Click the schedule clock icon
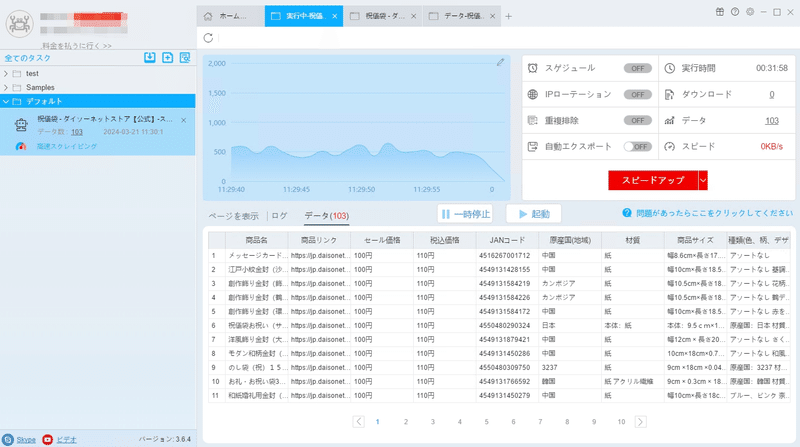 coord(533,68)
